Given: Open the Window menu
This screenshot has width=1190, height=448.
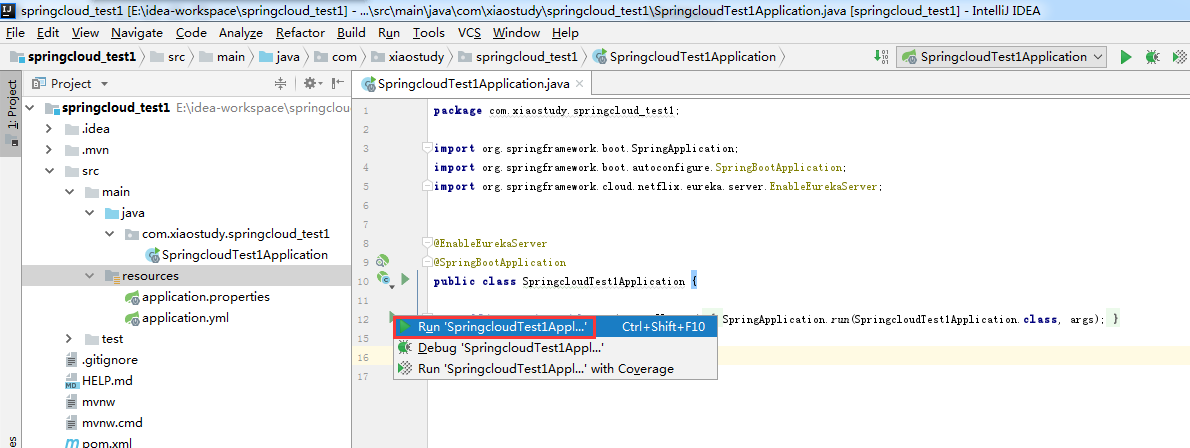Looking at the screenshot, I should [x=516, y=33].
